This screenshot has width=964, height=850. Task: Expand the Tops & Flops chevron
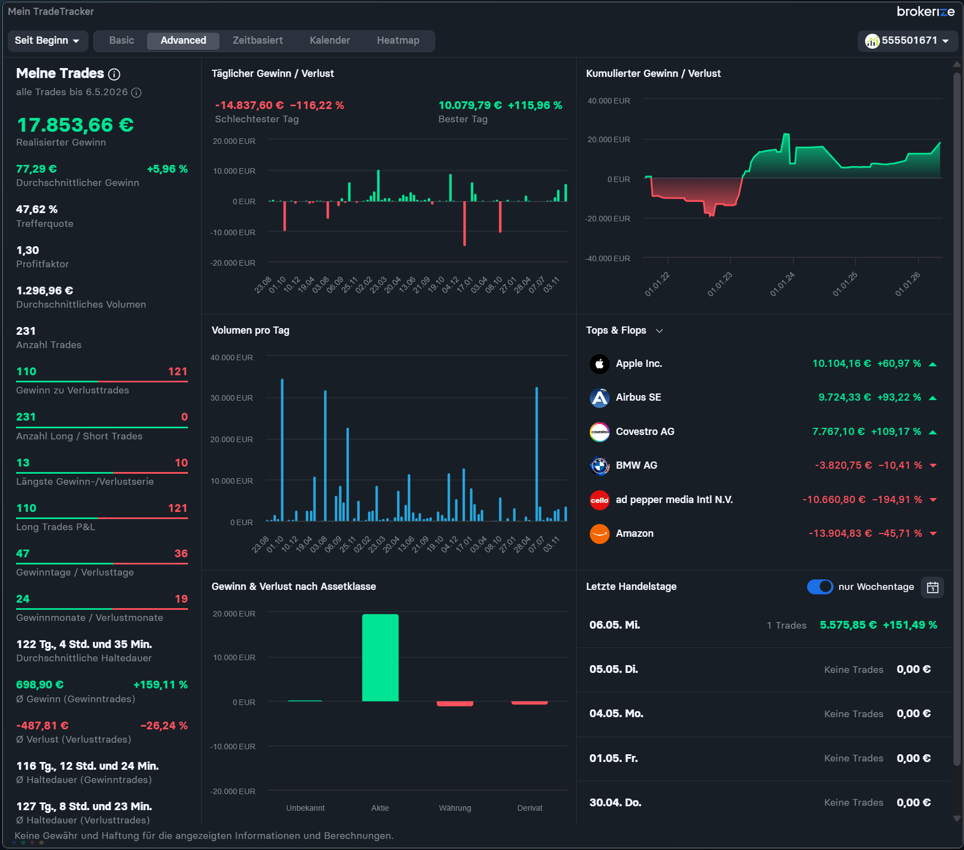pos(659,331)
